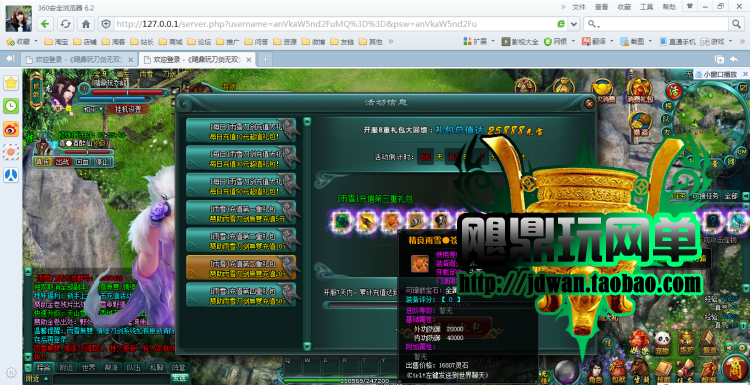Screen dimensions: 750x385
Task: Send message with the 发送 button
Action: (180, 378)
